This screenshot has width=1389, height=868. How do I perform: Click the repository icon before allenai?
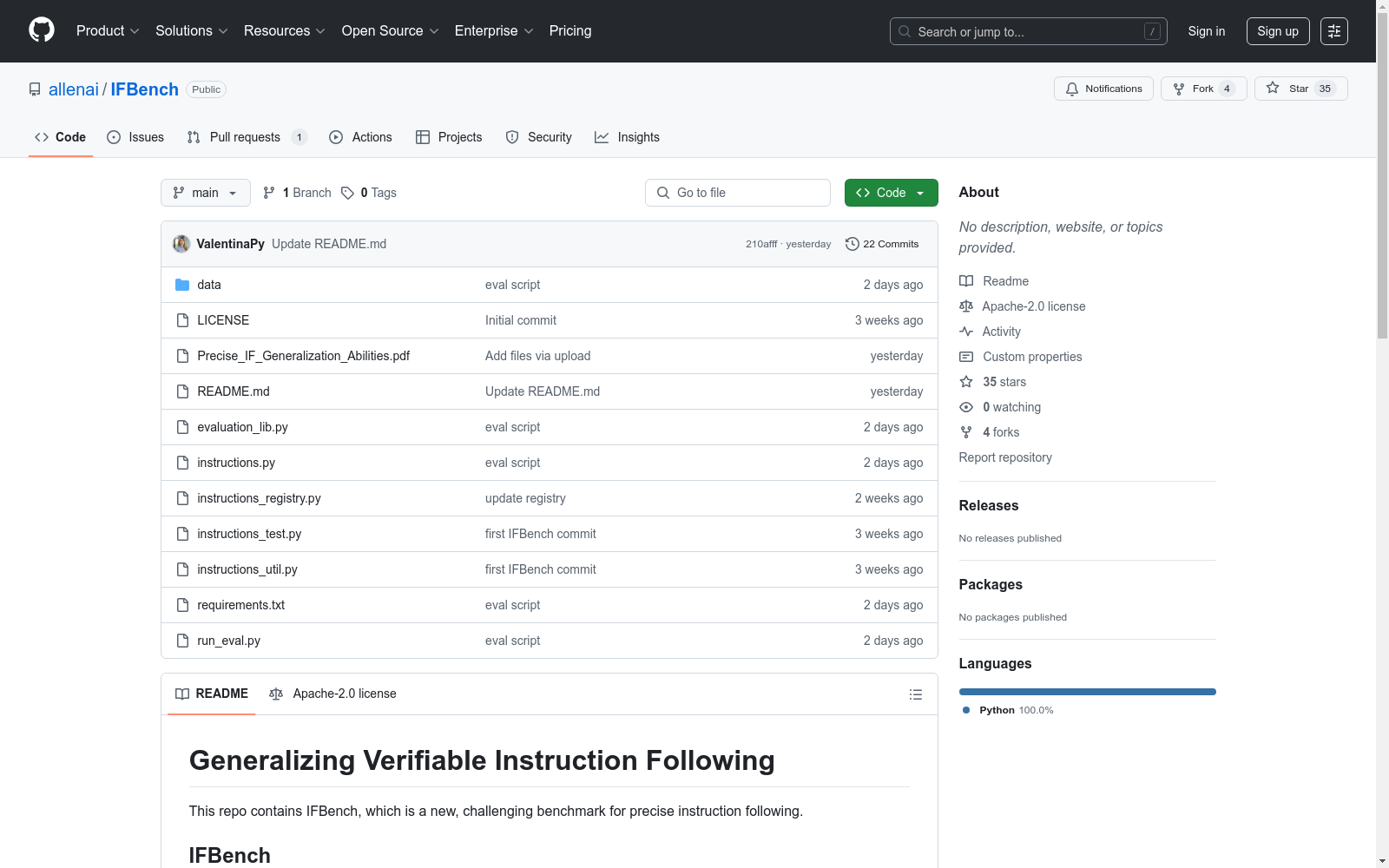point(35,89)
